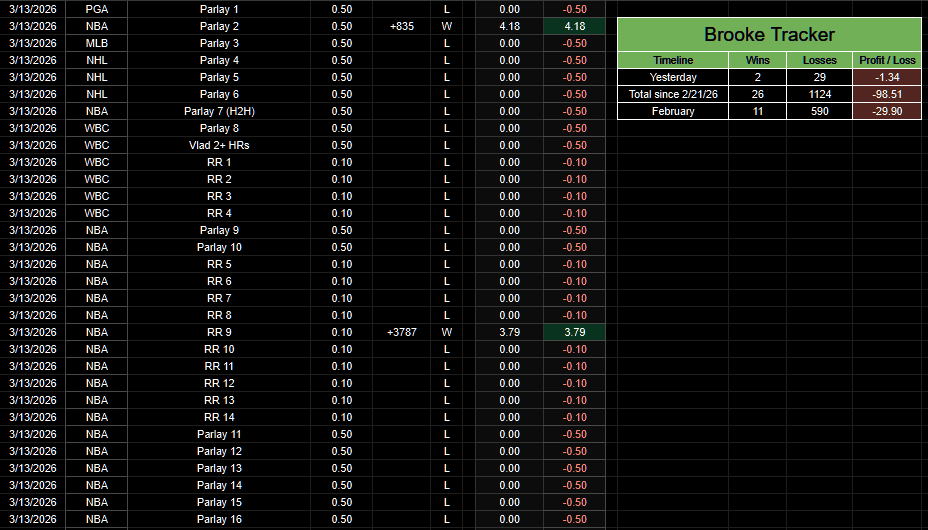Click the RR 5 cell

click(219, 264)
